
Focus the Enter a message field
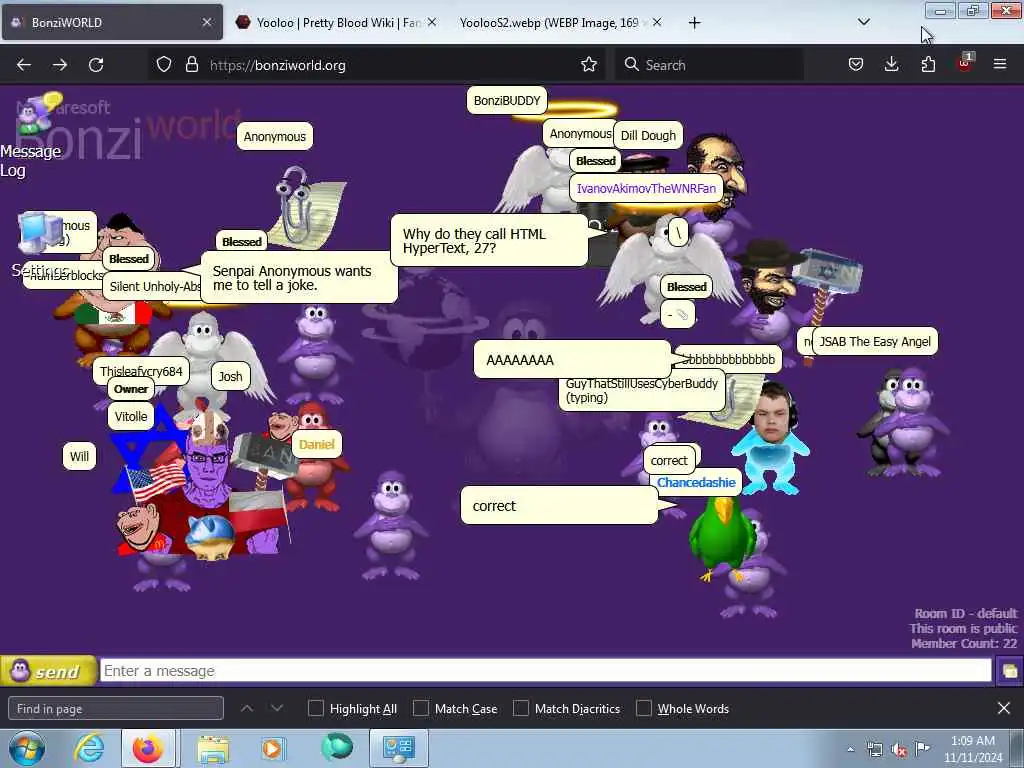[x=546, y=671]
